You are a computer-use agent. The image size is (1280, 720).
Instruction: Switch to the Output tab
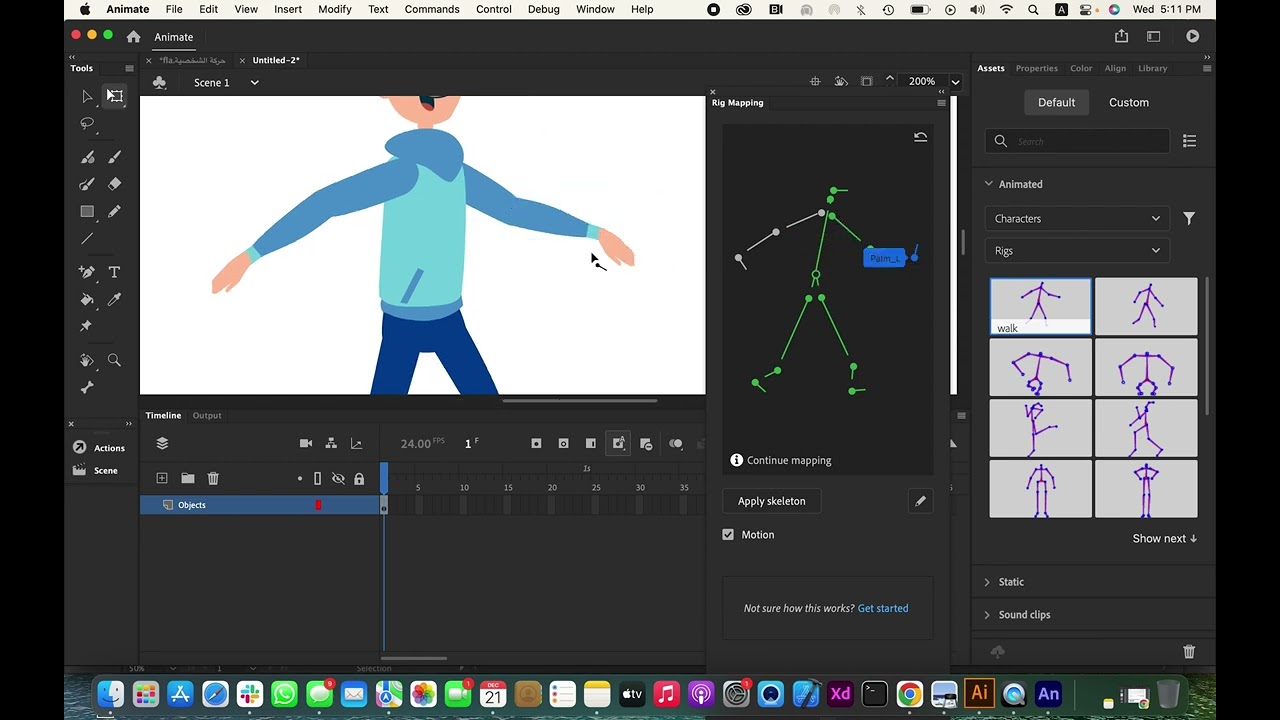pos(207,415)
